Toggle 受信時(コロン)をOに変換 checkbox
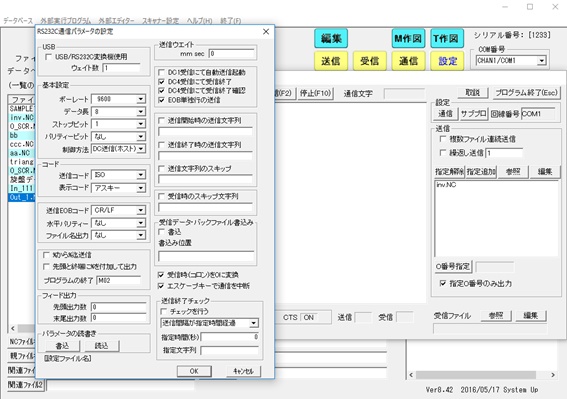Viewport: 567px width, 399px height. (x=161, y=275)
